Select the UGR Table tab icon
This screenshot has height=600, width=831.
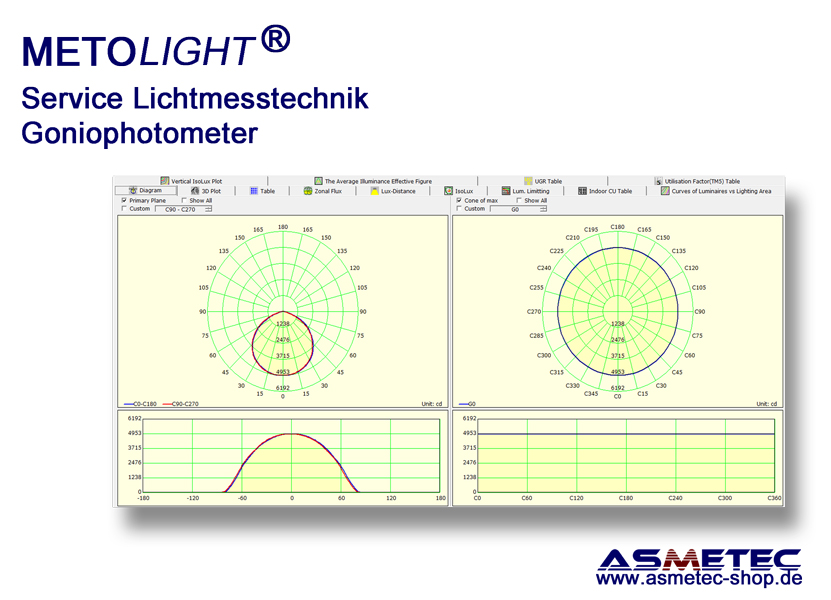528,181
